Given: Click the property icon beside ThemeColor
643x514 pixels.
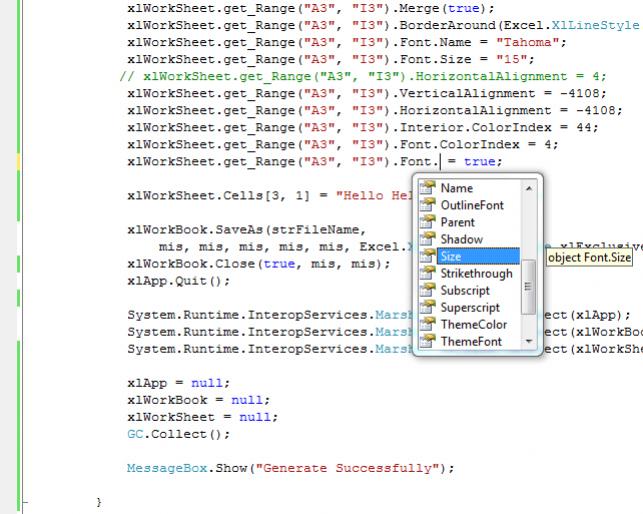Looking at the screenshot, I should tap(427, 324).
